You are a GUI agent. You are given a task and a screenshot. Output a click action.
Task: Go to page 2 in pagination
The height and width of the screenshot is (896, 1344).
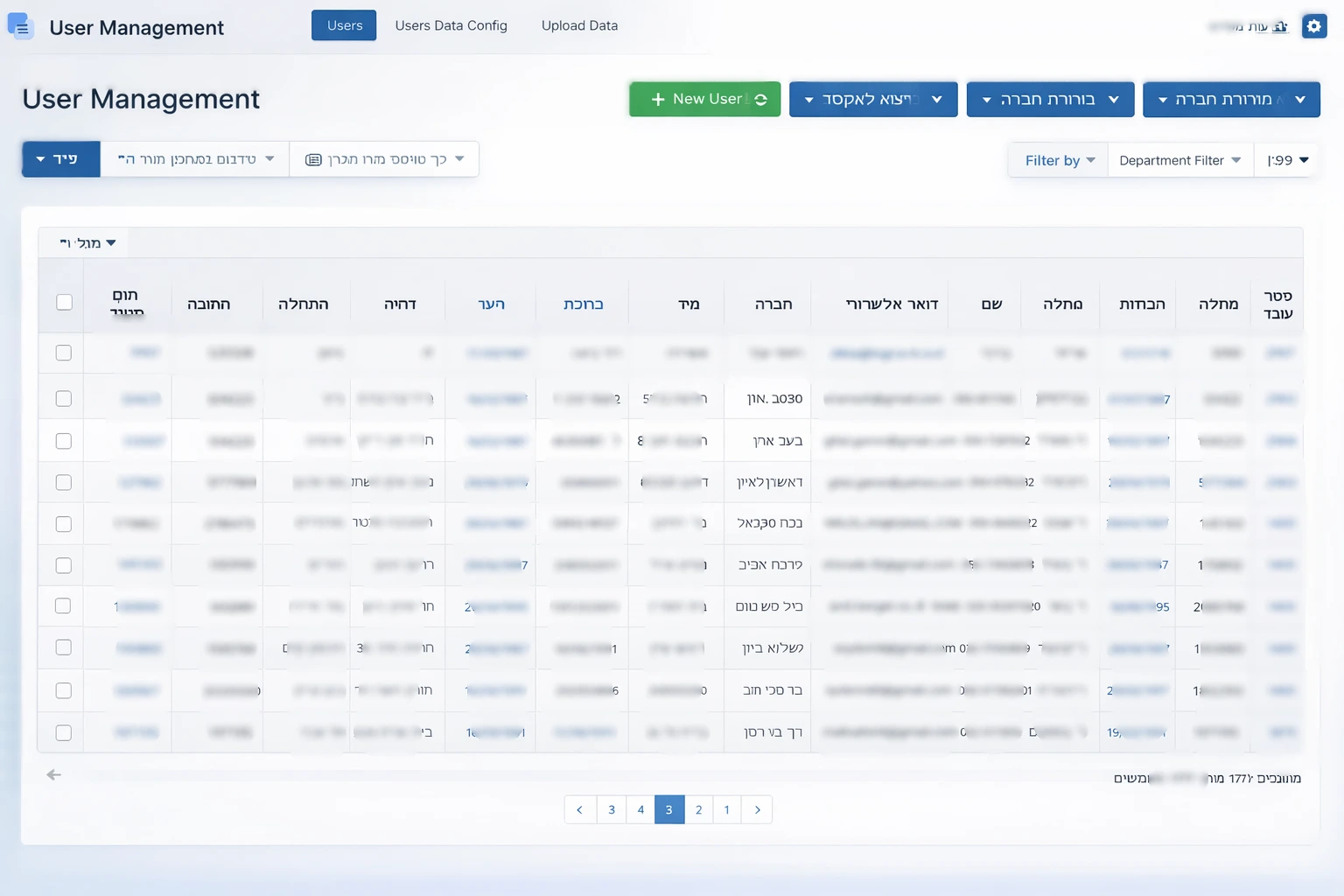698,809
